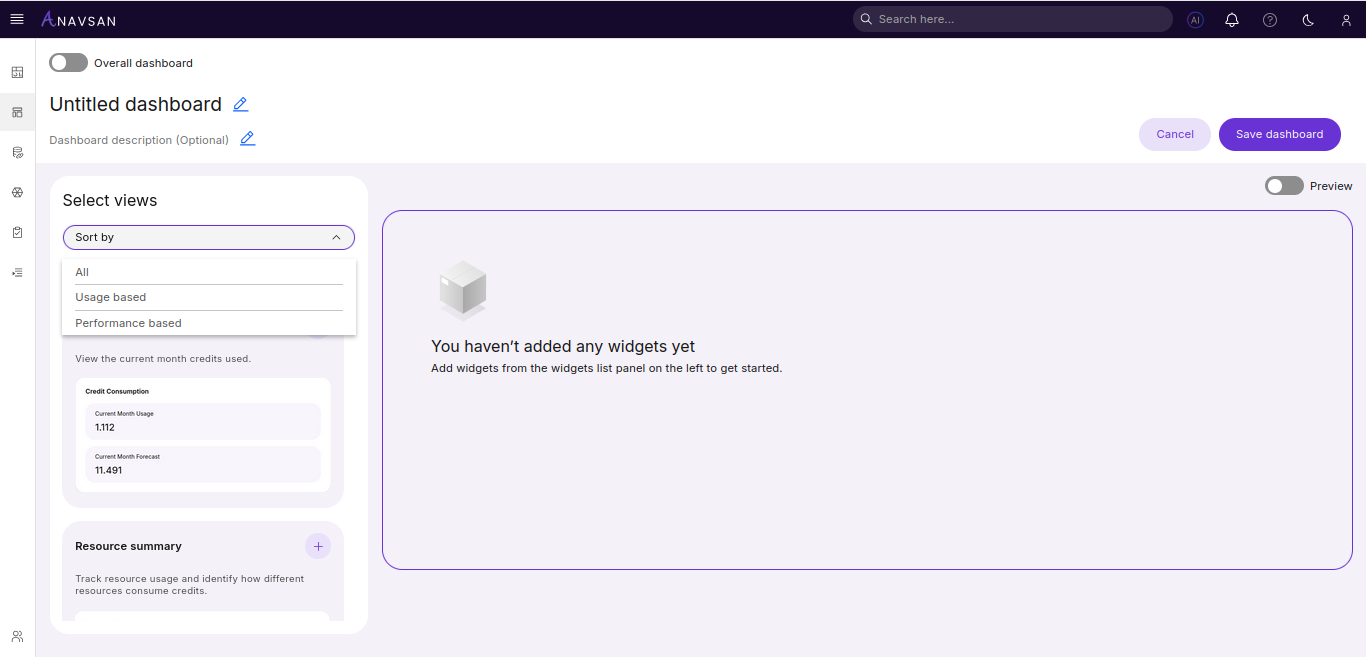Edit the dashboard title with pencil icon
Screen dimensions: 1366x657
[240, 104]
